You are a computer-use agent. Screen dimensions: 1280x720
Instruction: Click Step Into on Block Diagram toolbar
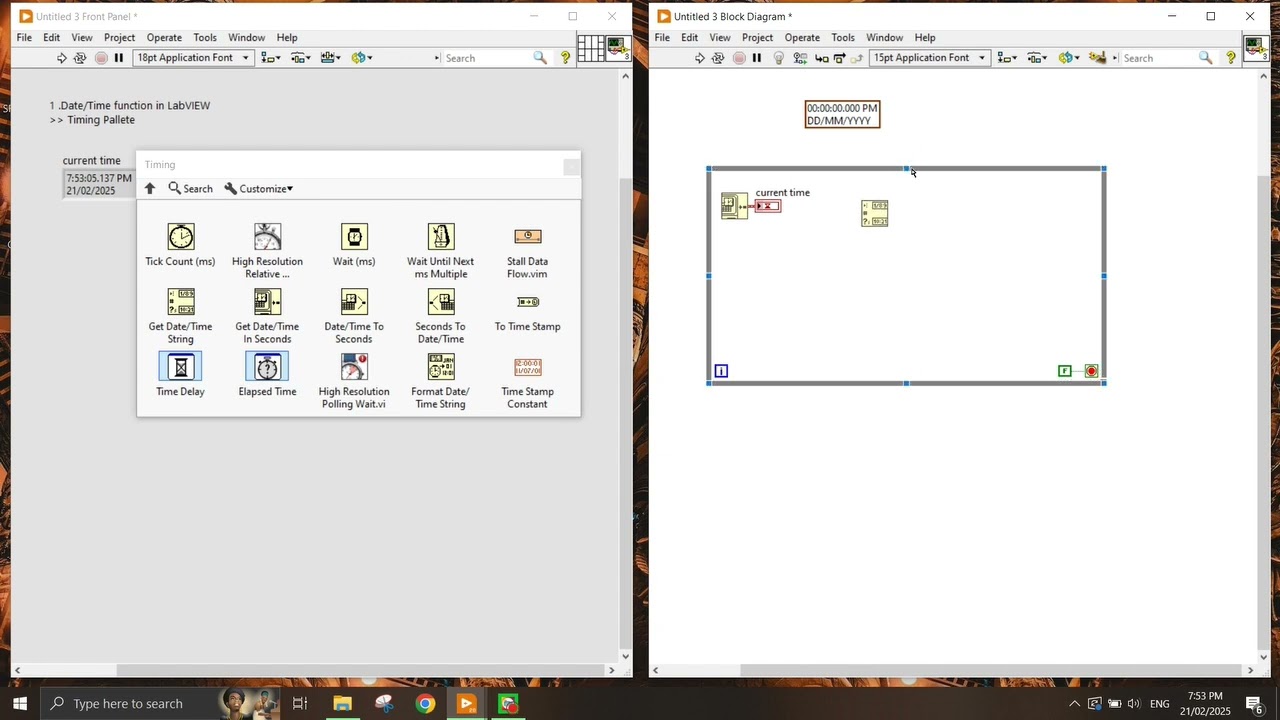[x=821, y=58]
